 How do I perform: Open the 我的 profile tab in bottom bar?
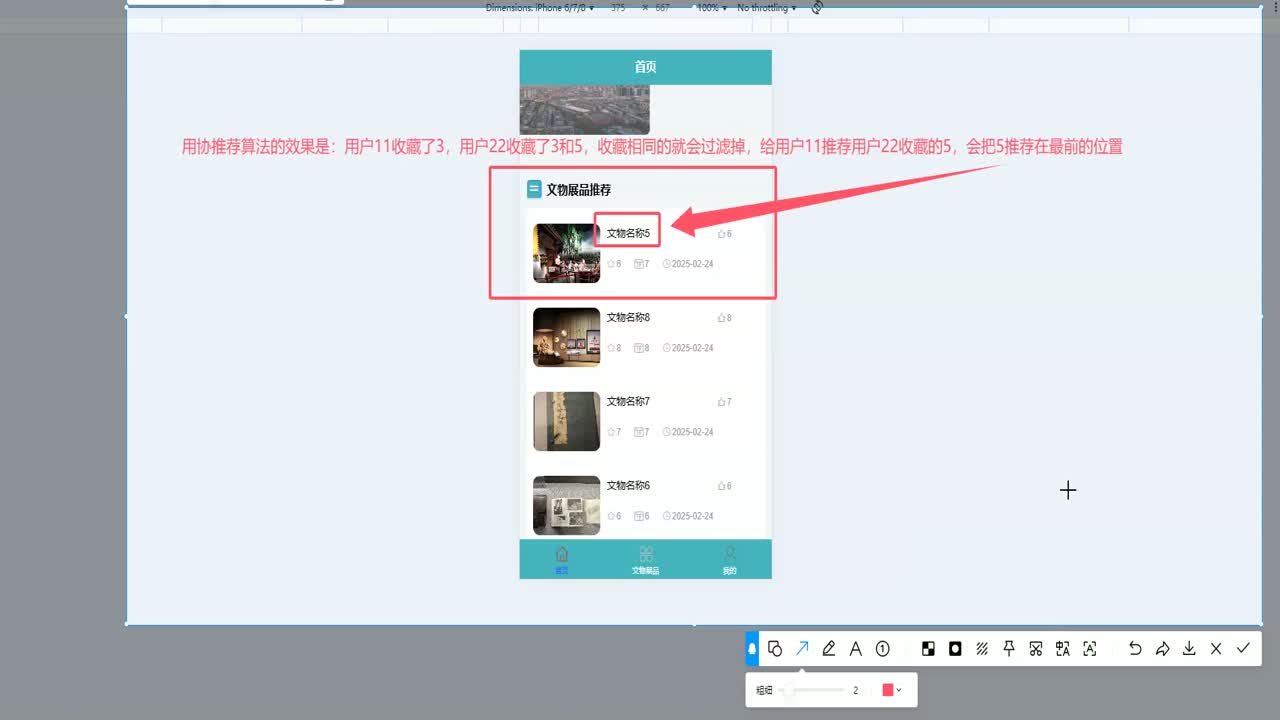730,560
